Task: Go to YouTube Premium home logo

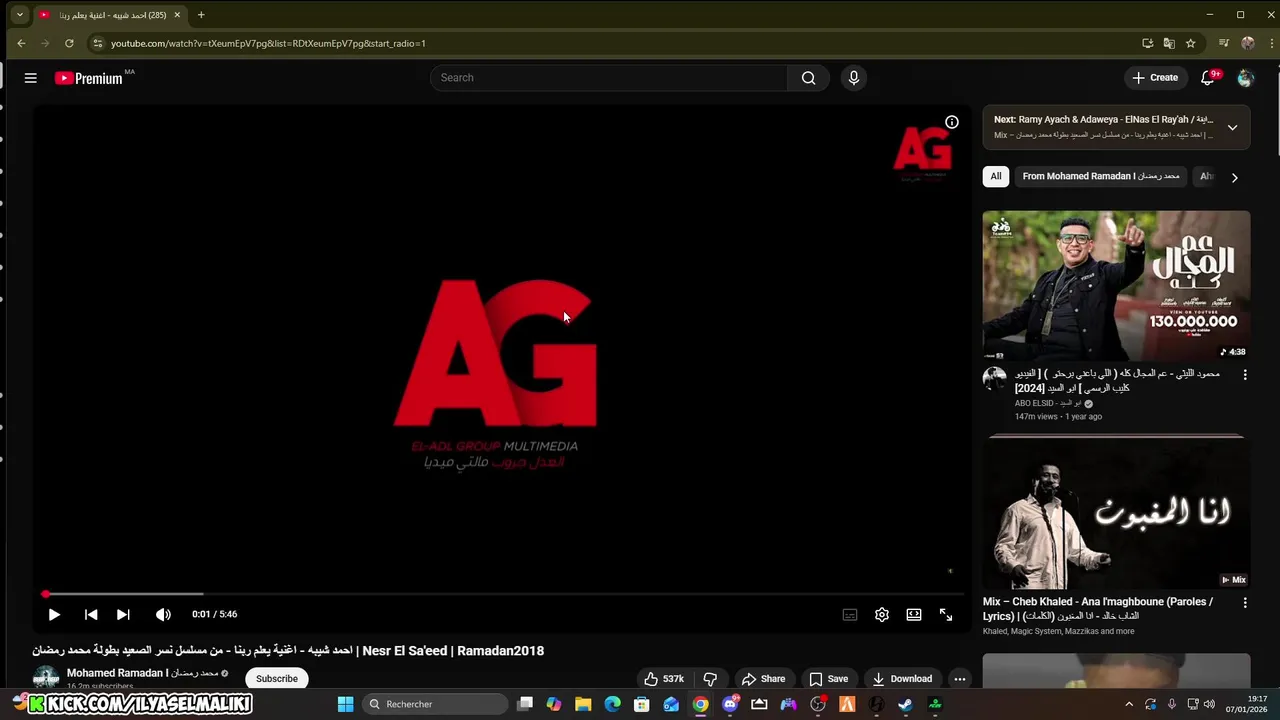Action: (89, 78)
